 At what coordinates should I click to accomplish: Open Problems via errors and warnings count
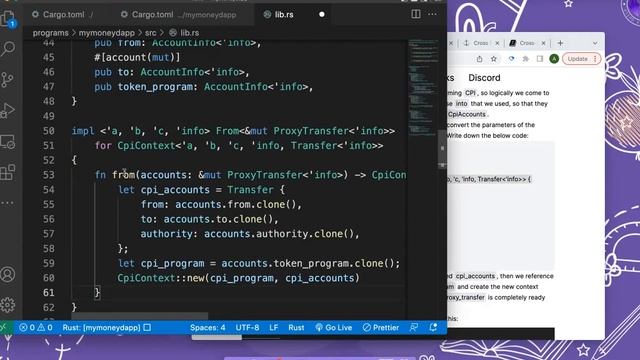(36, 327)
